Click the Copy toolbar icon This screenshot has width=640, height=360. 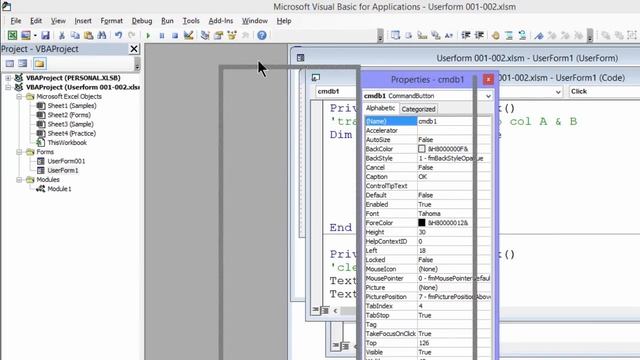pos(75,36)
